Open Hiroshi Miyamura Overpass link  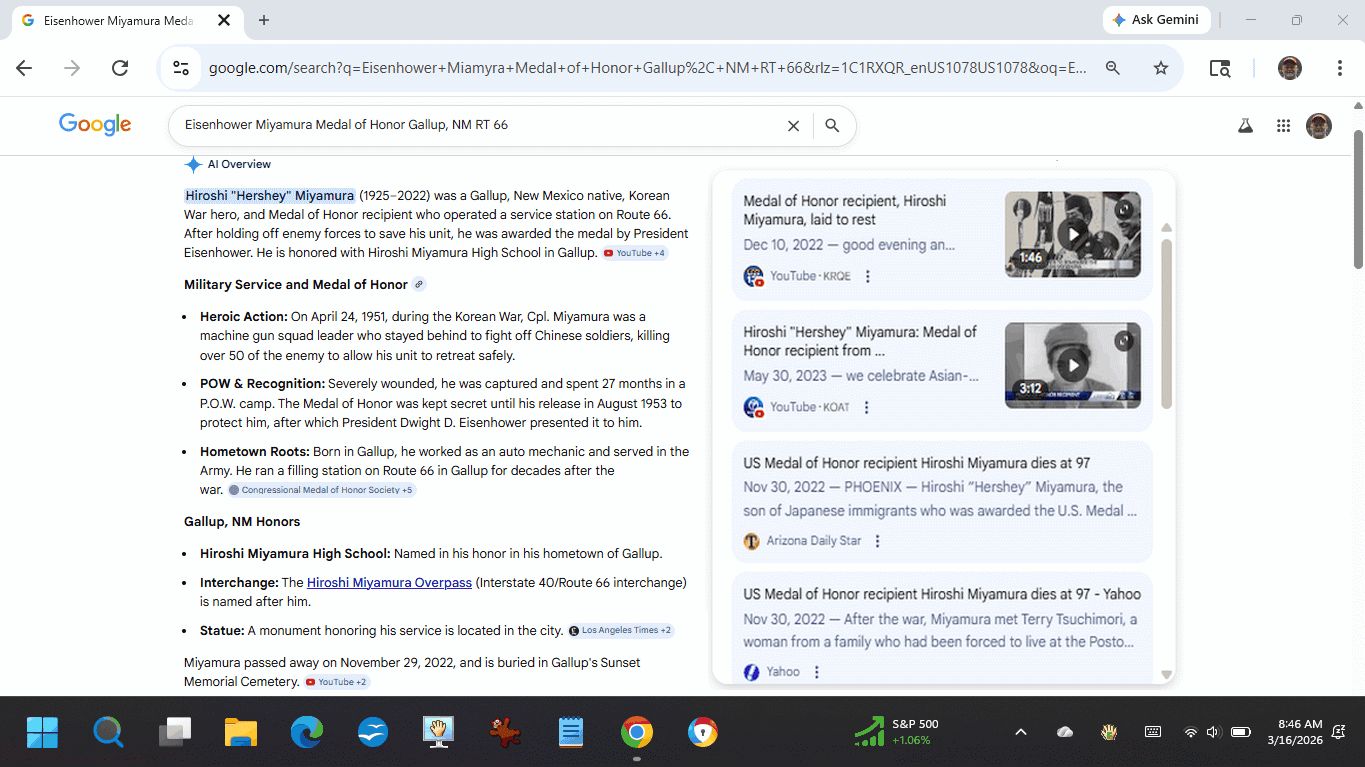[x=389, y=582]
